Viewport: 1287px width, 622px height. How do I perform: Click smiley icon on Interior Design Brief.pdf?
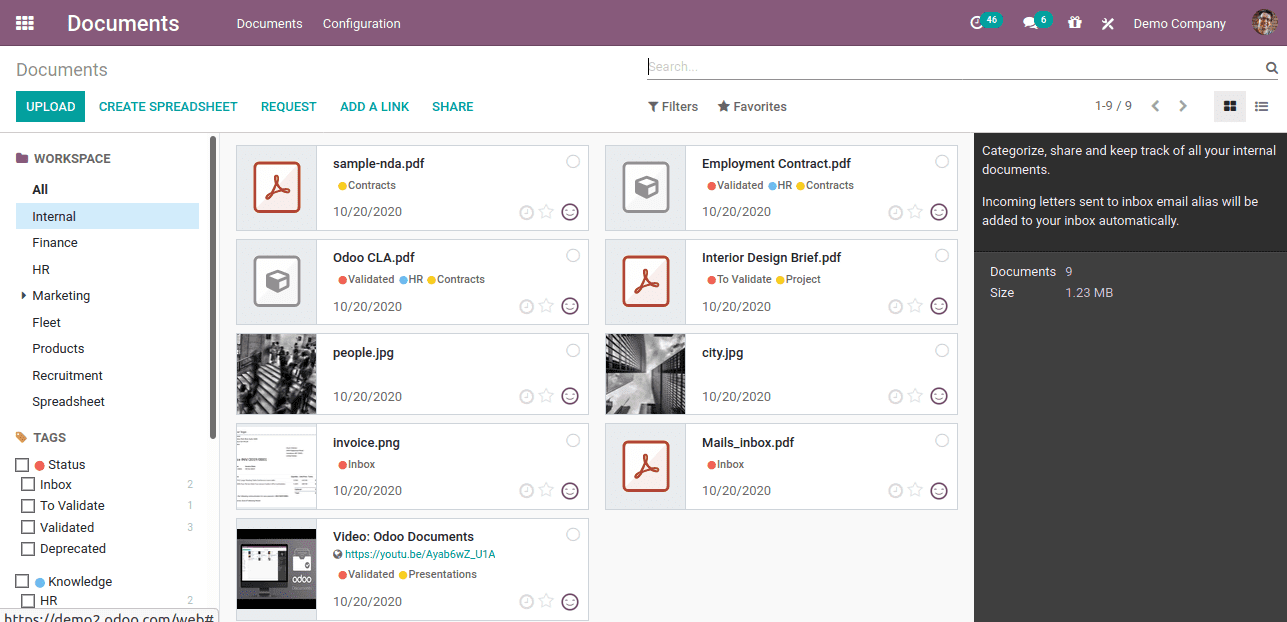939,306
